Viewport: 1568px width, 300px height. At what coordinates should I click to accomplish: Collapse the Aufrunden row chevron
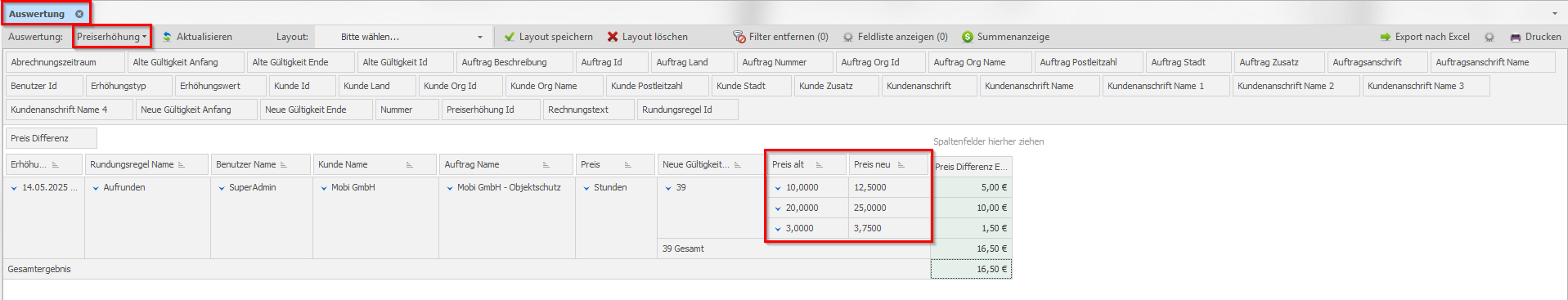[96, 188]
